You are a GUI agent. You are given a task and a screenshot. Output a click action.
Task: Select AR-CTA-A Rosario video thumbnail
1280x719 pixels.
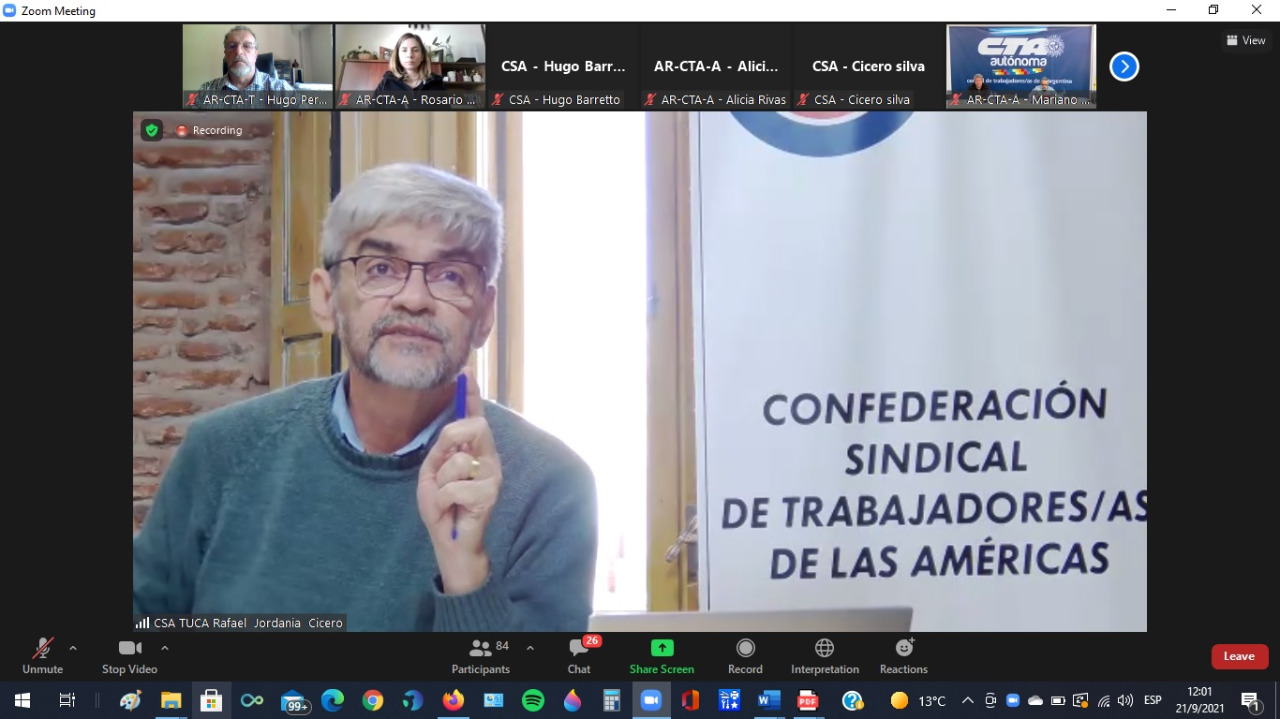(410, 66)
